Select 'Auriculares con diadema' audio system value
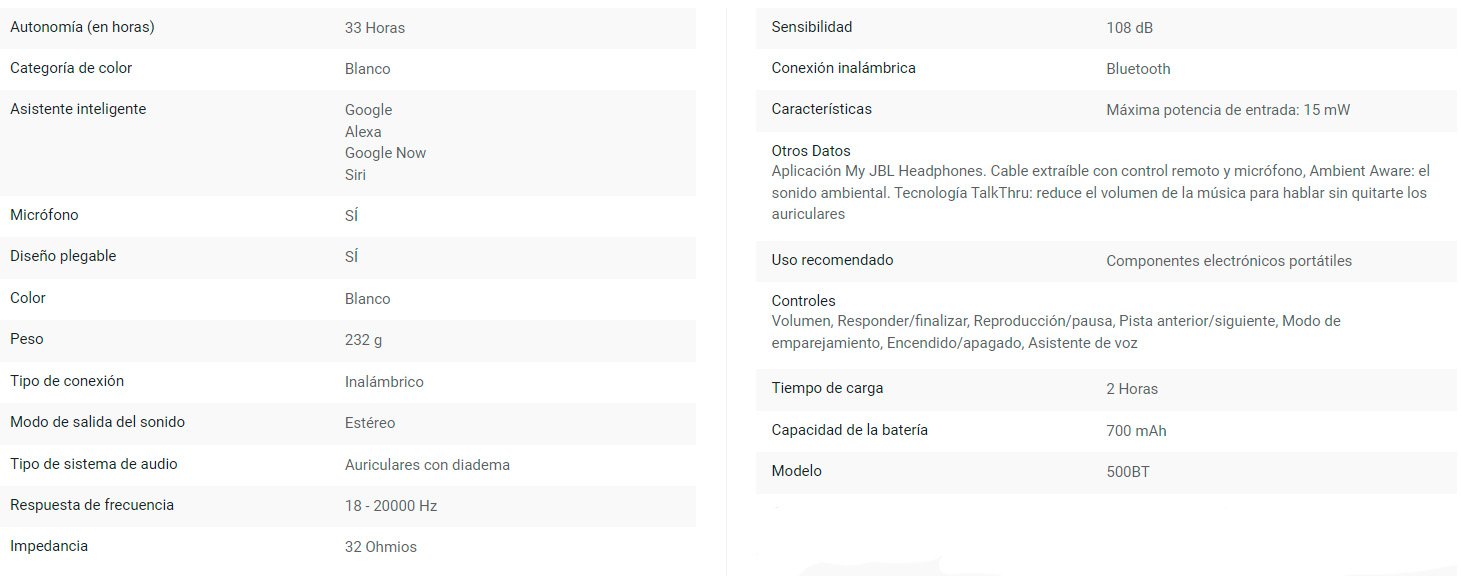 click(x=427, y=465)
